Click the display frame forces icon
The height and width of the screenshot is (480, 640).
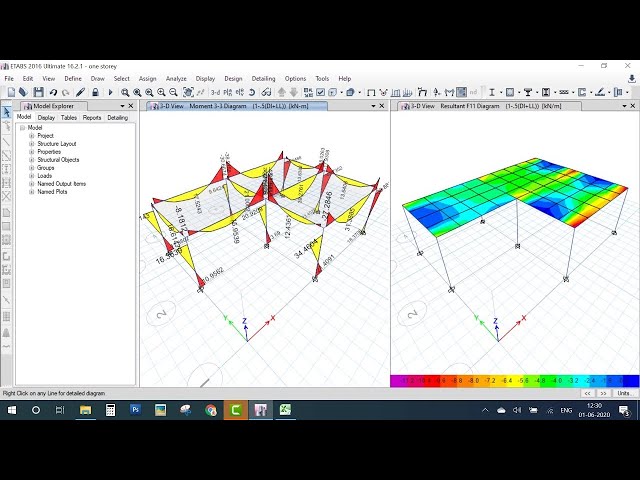click(449, 93)
